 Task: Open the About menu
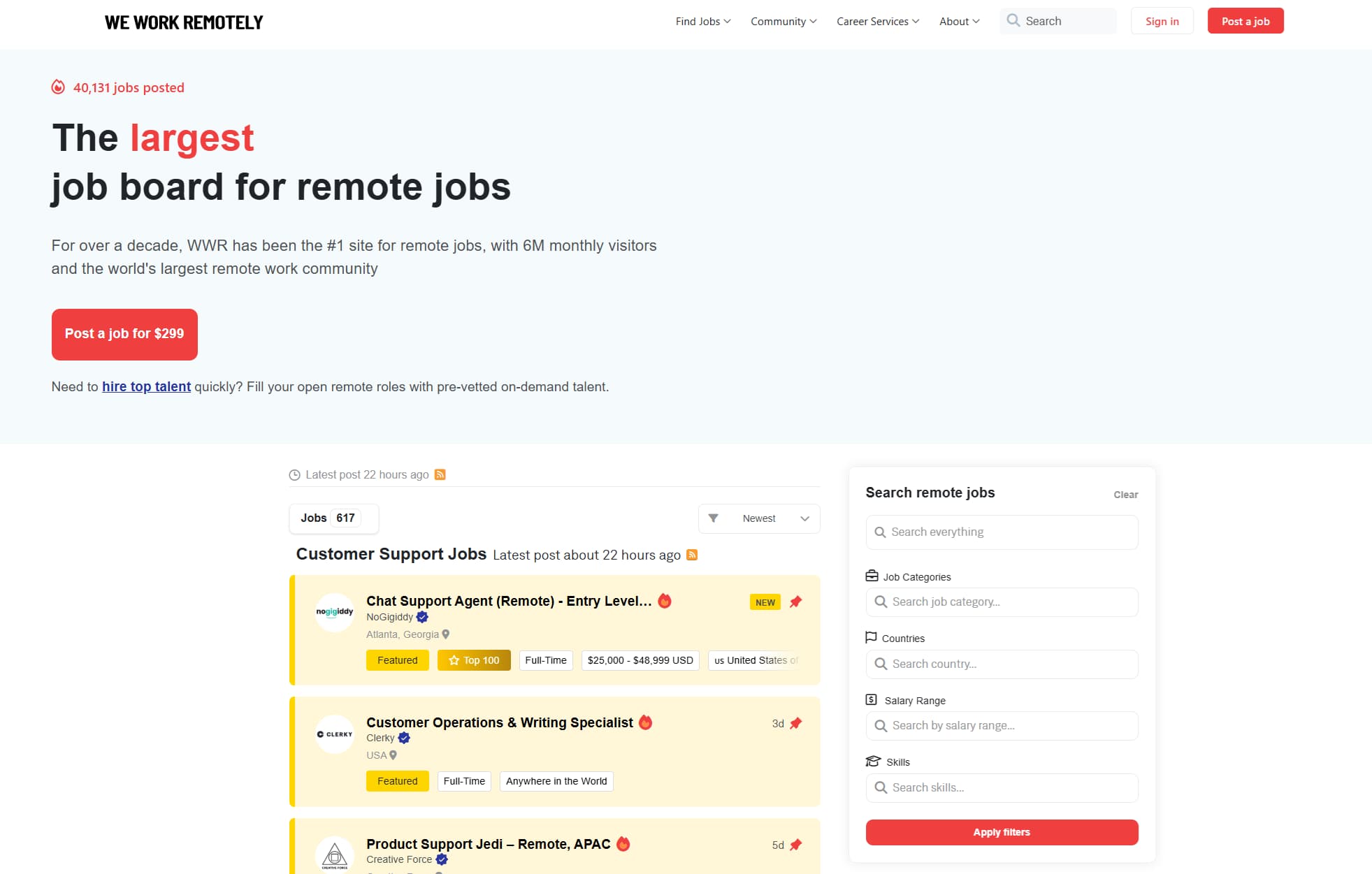pyautogui.click(x=960, y=22)
